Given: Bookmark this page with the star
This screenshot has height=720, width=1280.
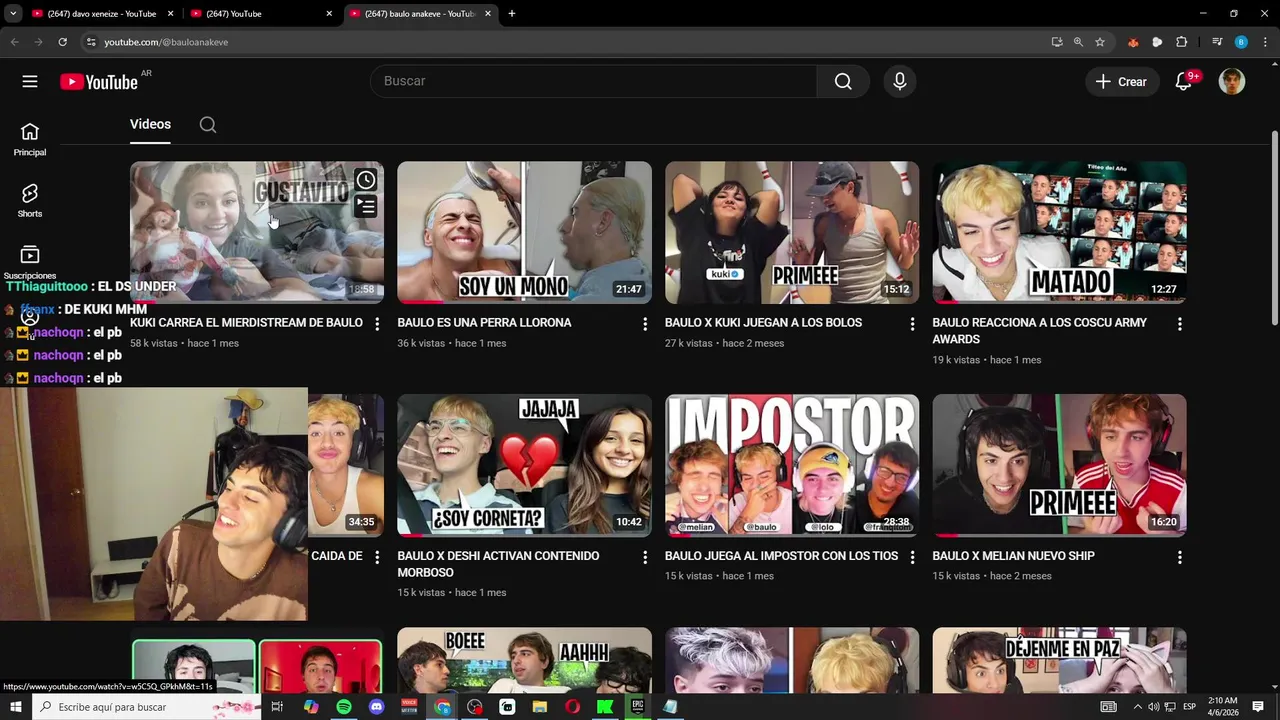Looking at the screenshot, I should click(x=1100, y=42).
